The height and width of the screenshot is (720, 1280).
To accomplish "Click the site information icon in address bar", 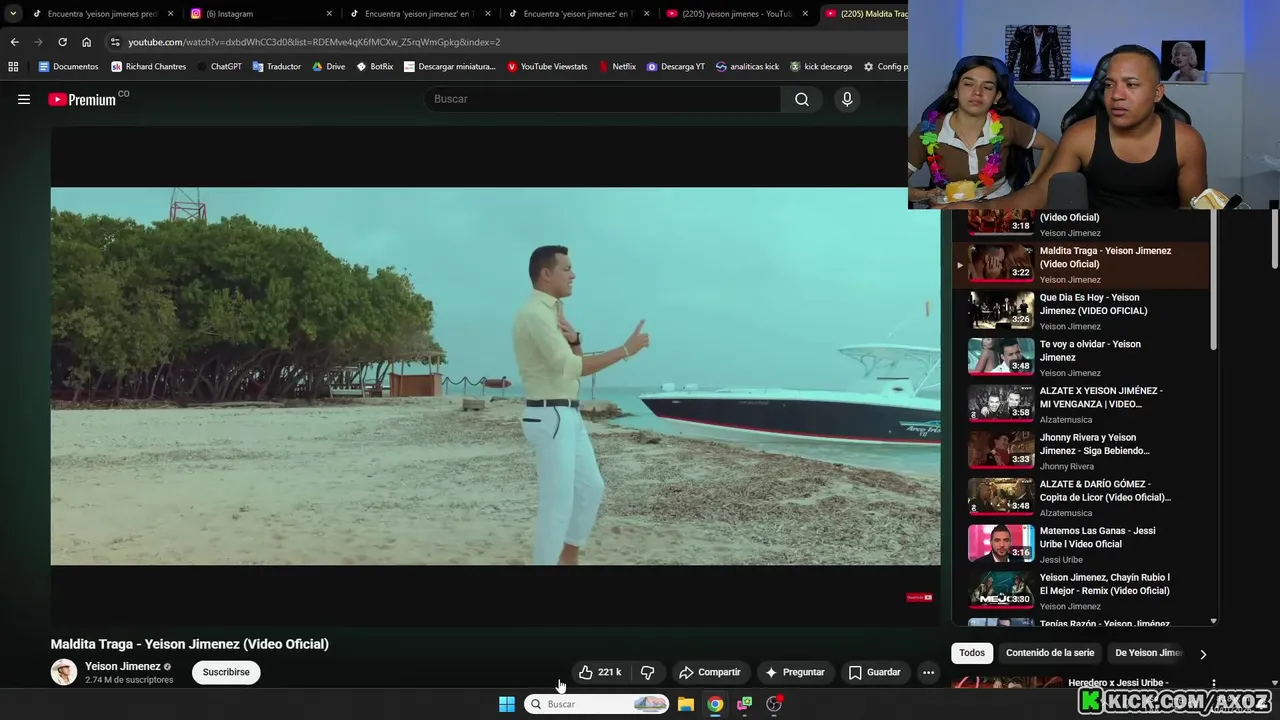I will tap(115, 42).
